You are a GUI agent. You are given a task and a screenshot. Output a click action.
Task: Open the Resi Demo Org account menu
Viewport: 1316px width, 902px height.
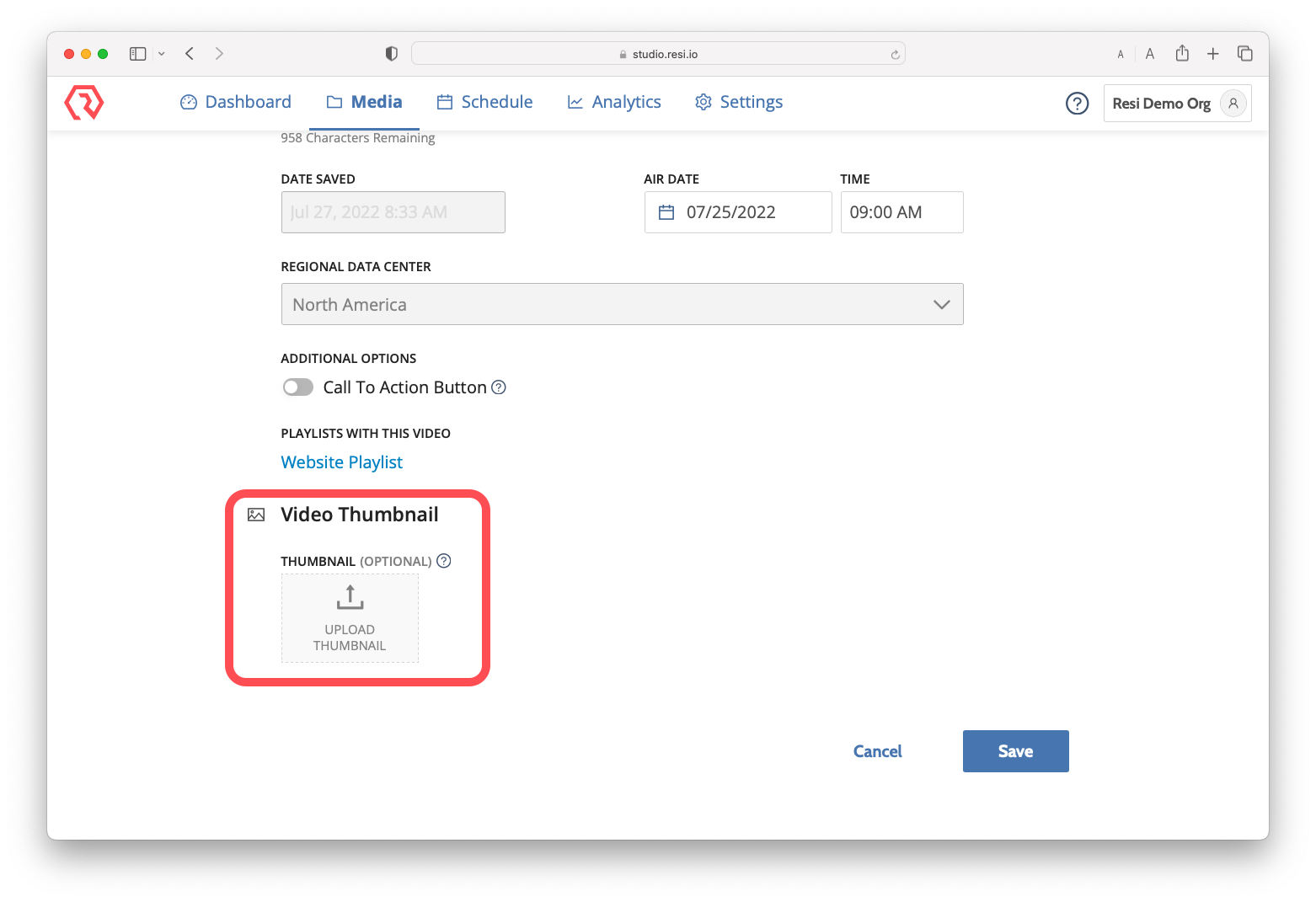click(x=1177, y=103)
